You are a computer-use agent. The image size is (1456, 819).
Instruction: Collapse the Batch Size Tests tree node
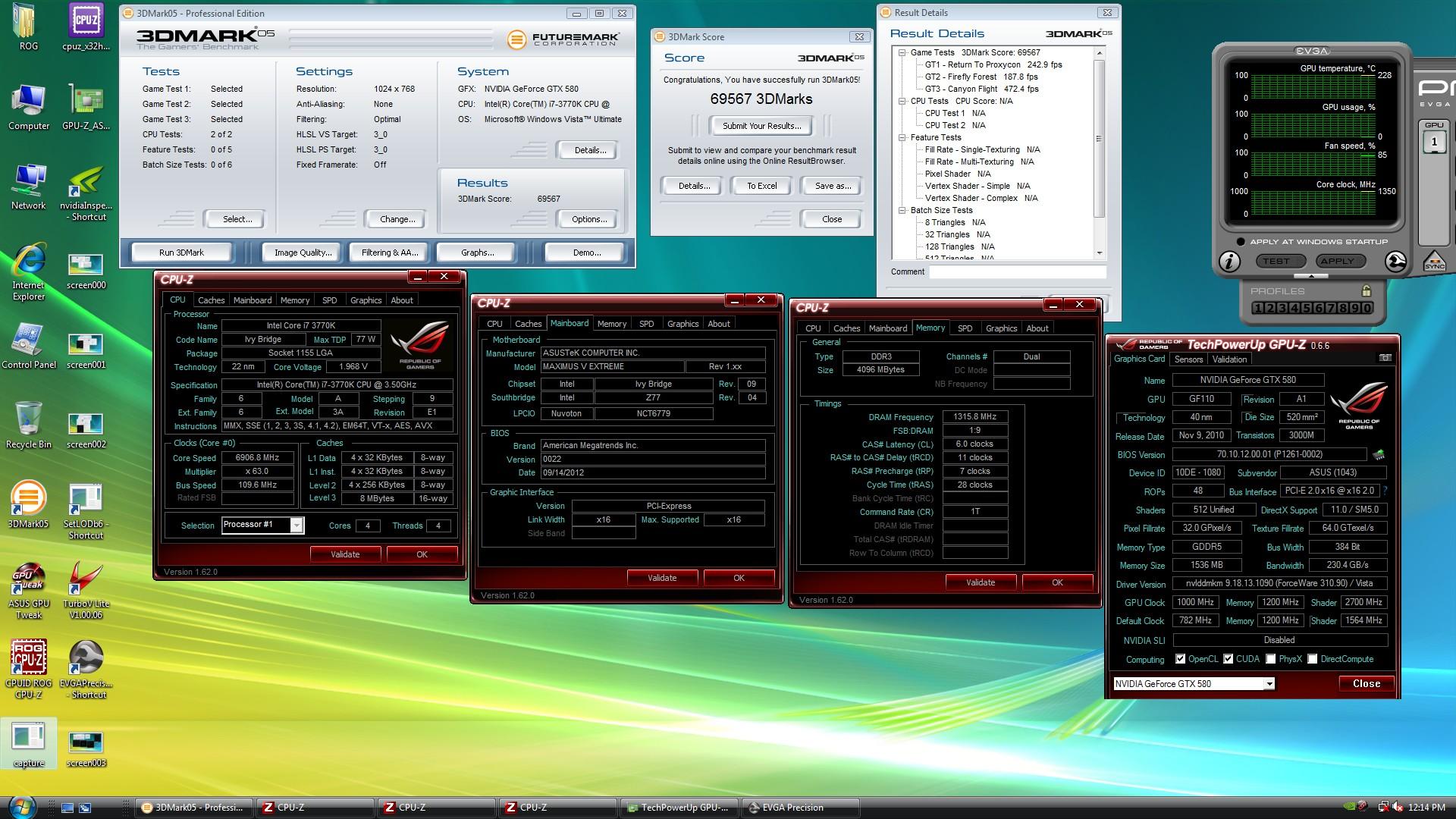902,210
